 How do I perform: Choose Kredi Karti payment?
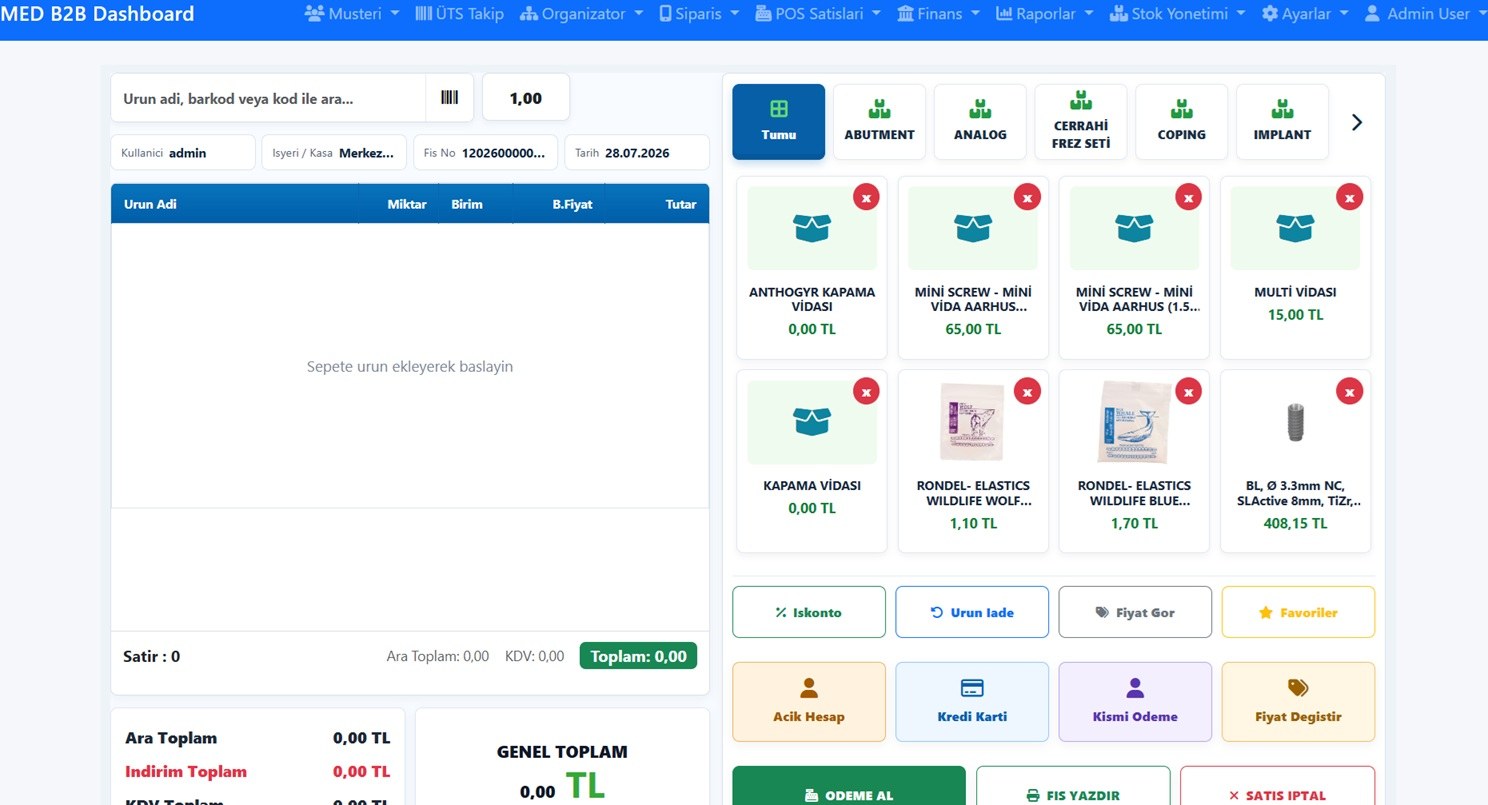pyautogui.click(x=972, y=702)
